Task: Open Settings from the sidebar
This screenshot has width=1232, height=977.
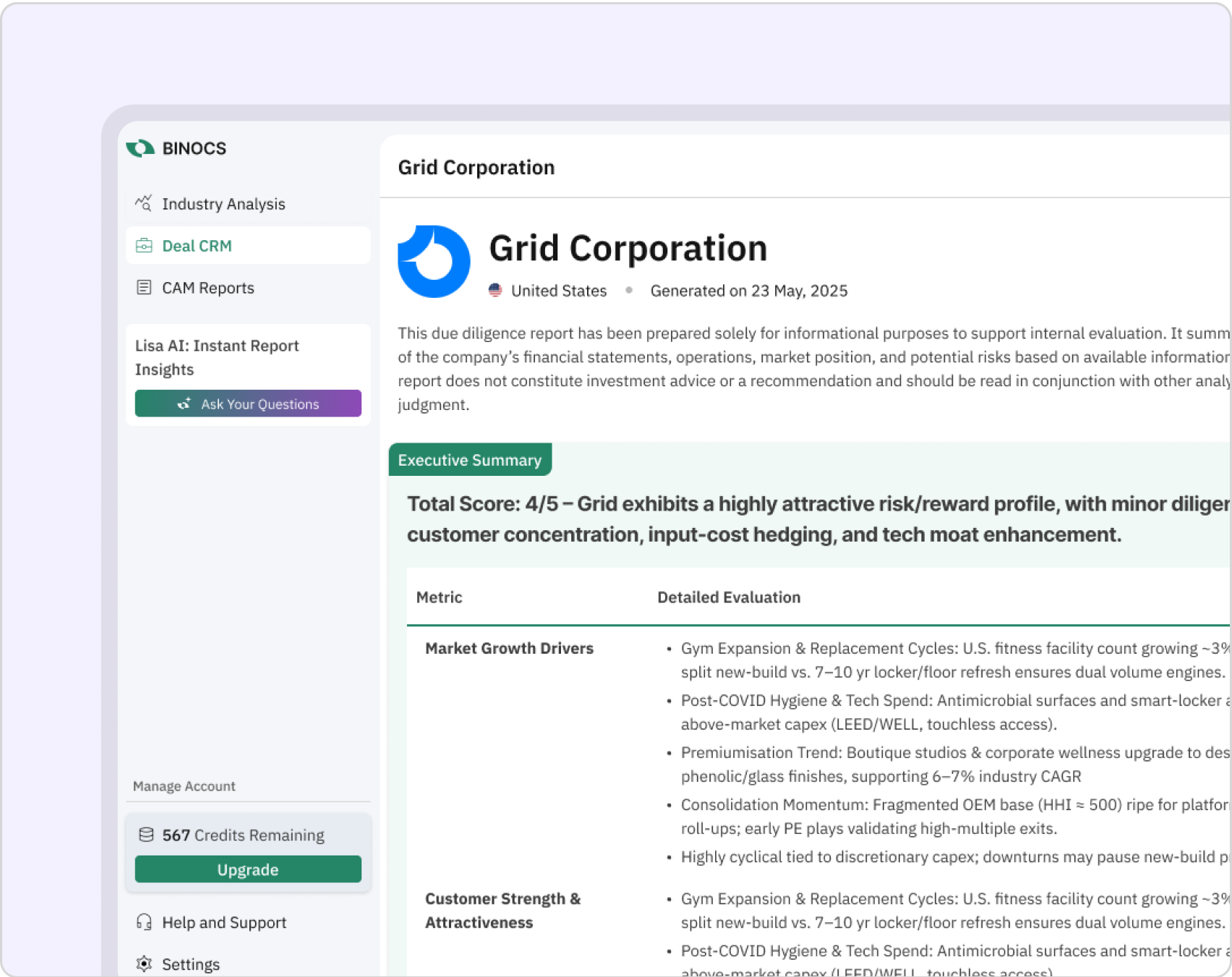Action: (x=248, y=964)
